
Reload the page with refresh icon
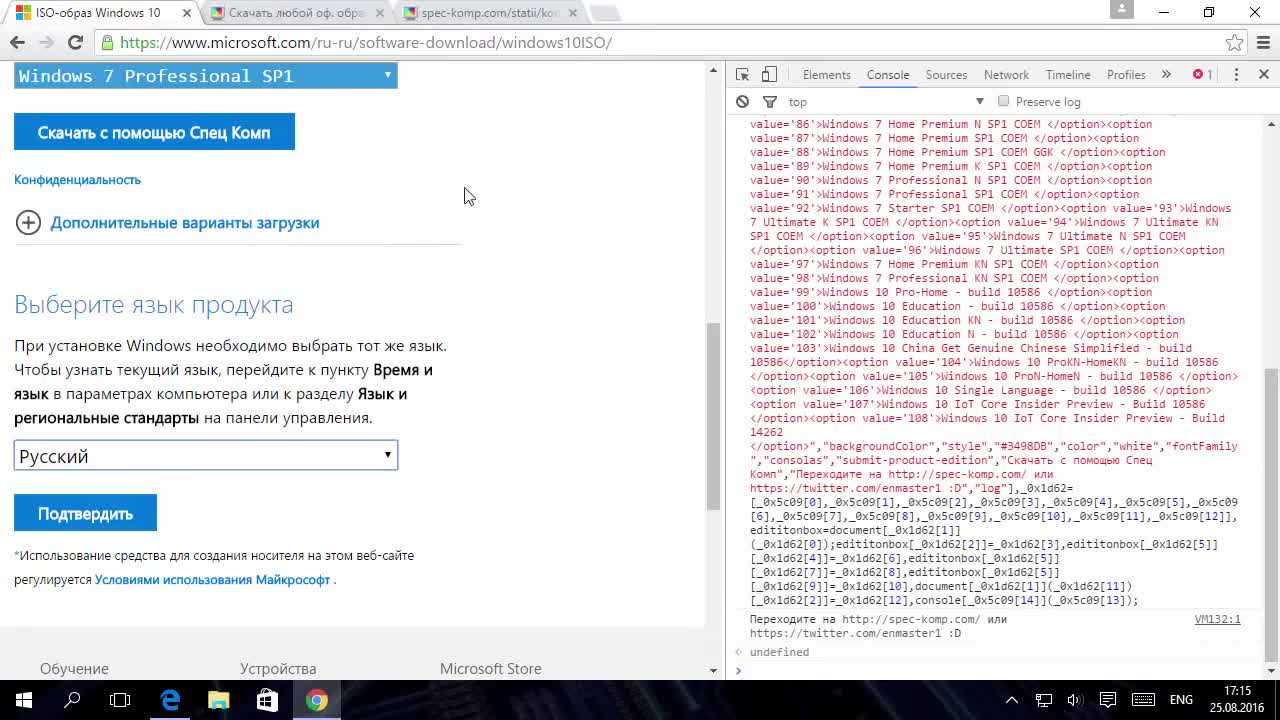(x=75, y=42)
